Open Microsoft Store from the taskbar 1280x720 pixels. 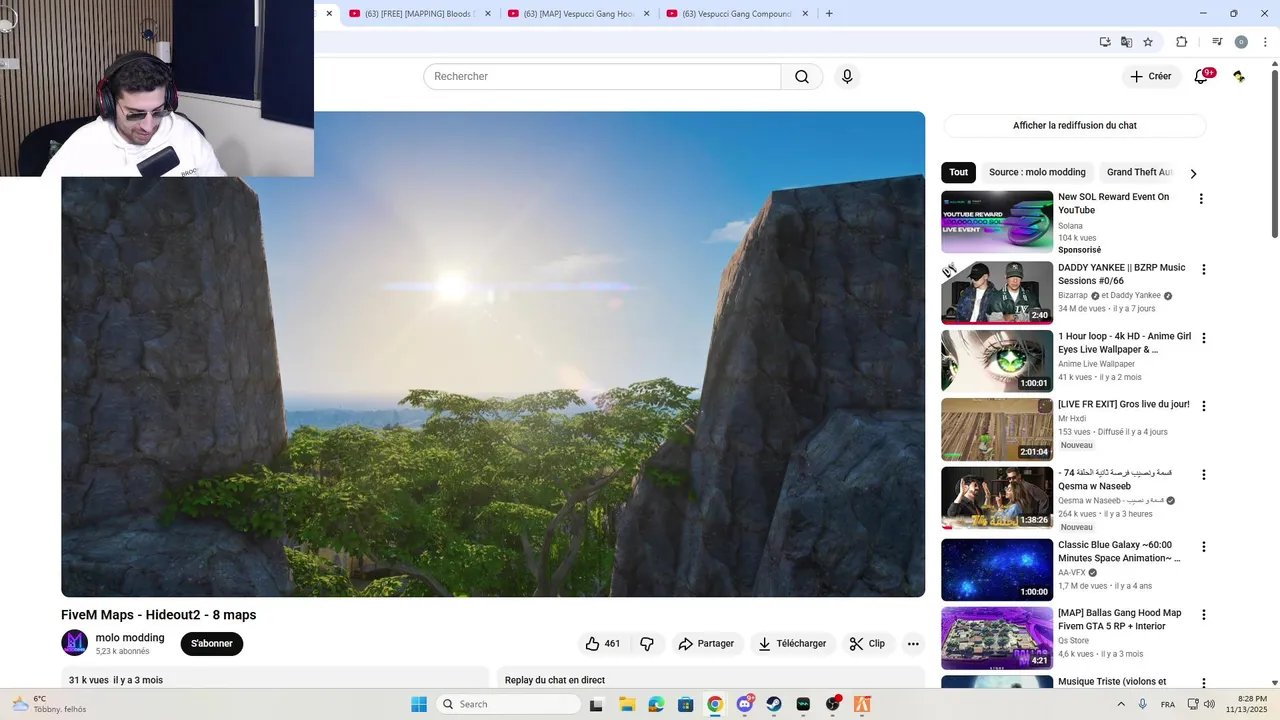[x=685, y=704]
